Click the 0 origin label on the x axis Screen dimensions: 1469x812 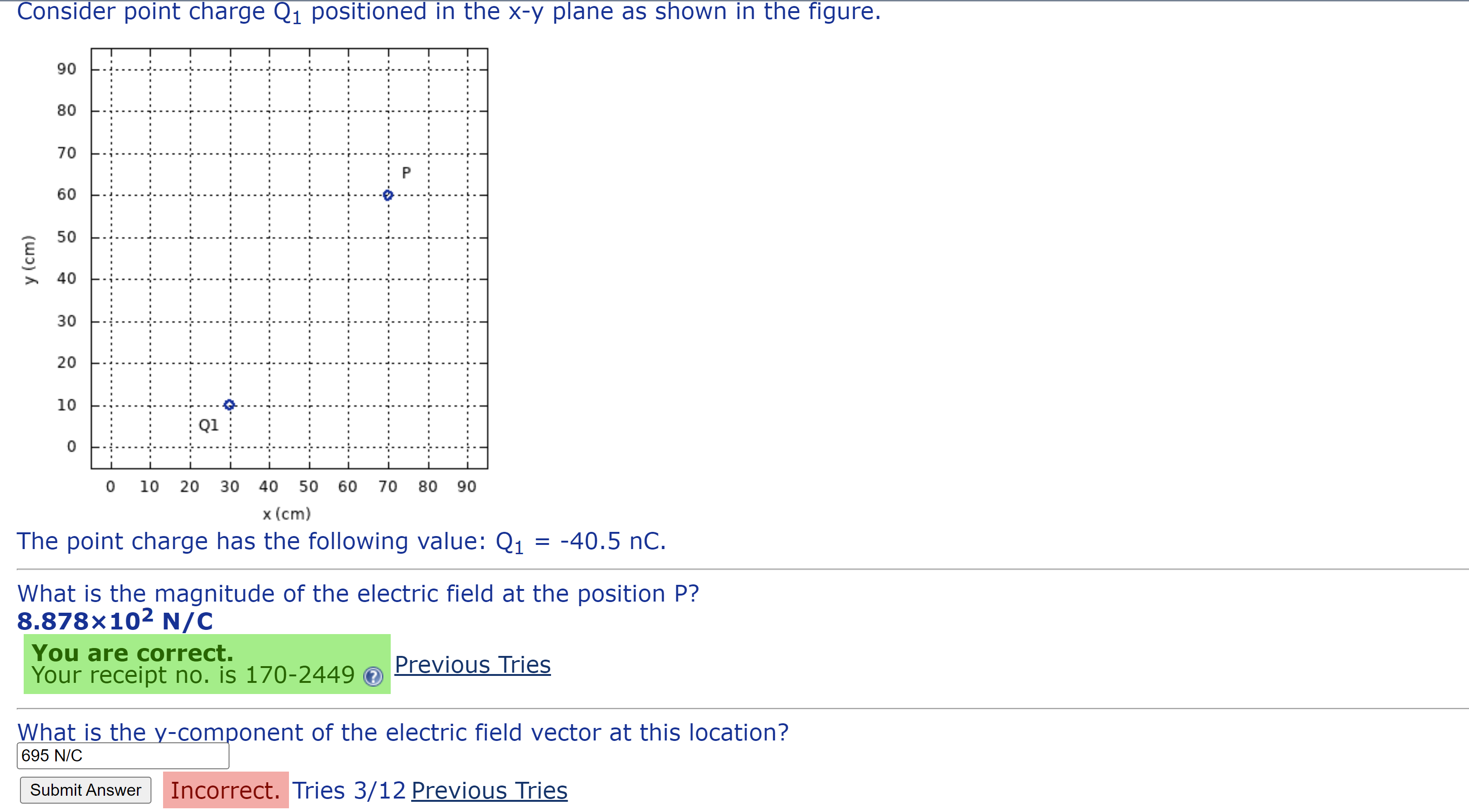111,486
